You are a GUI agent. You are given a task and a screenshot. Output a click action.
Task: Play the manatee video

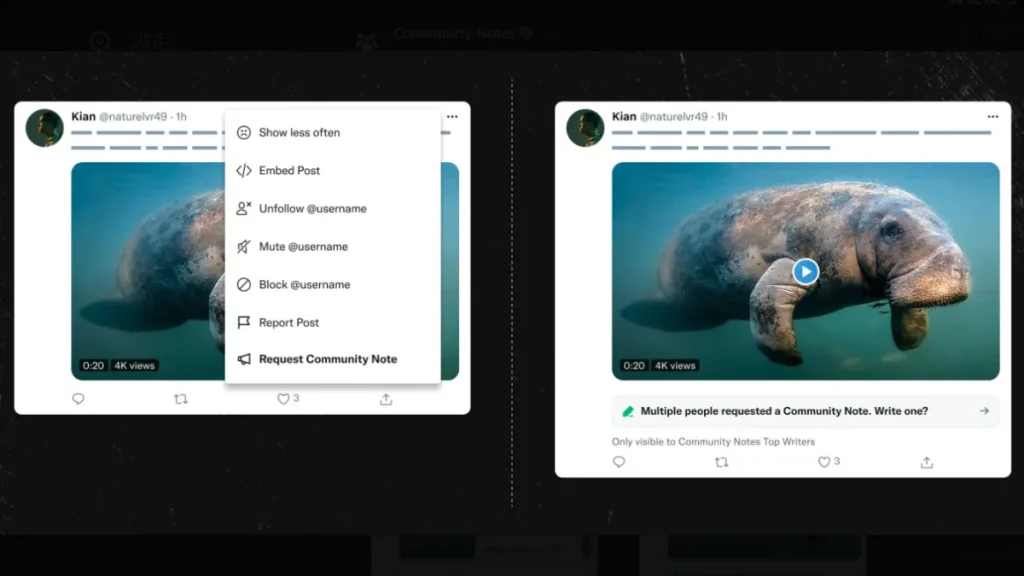(x=806, y=271)
